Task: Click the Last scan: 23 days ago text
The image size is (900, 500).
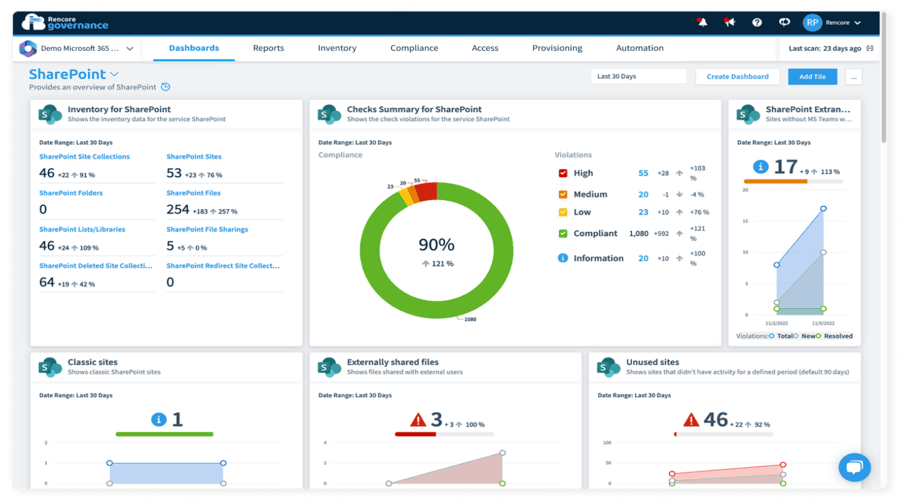Action: click(824, 48)
